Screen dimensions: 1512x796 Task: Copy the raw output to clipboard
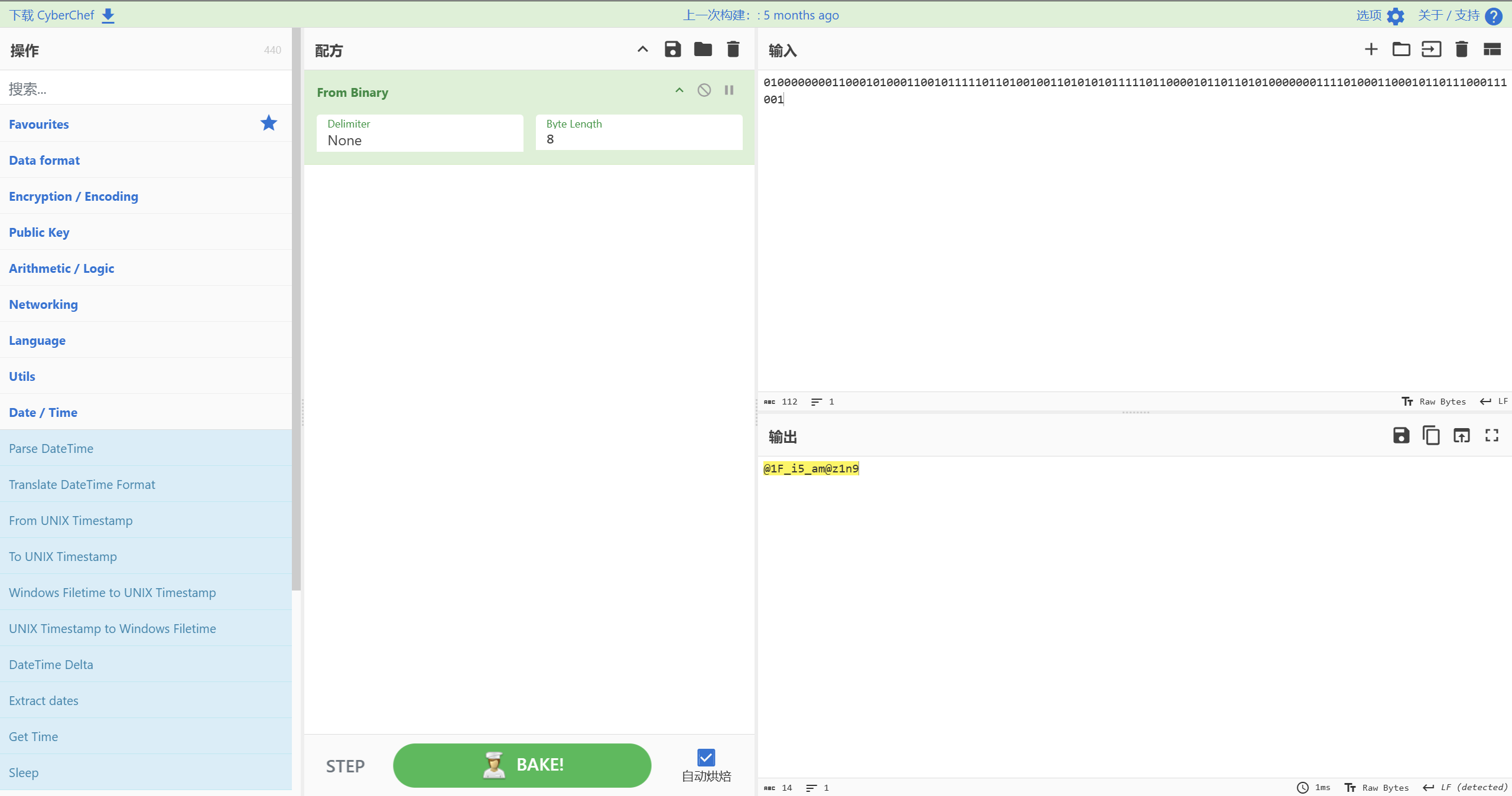click(1430, 436)
